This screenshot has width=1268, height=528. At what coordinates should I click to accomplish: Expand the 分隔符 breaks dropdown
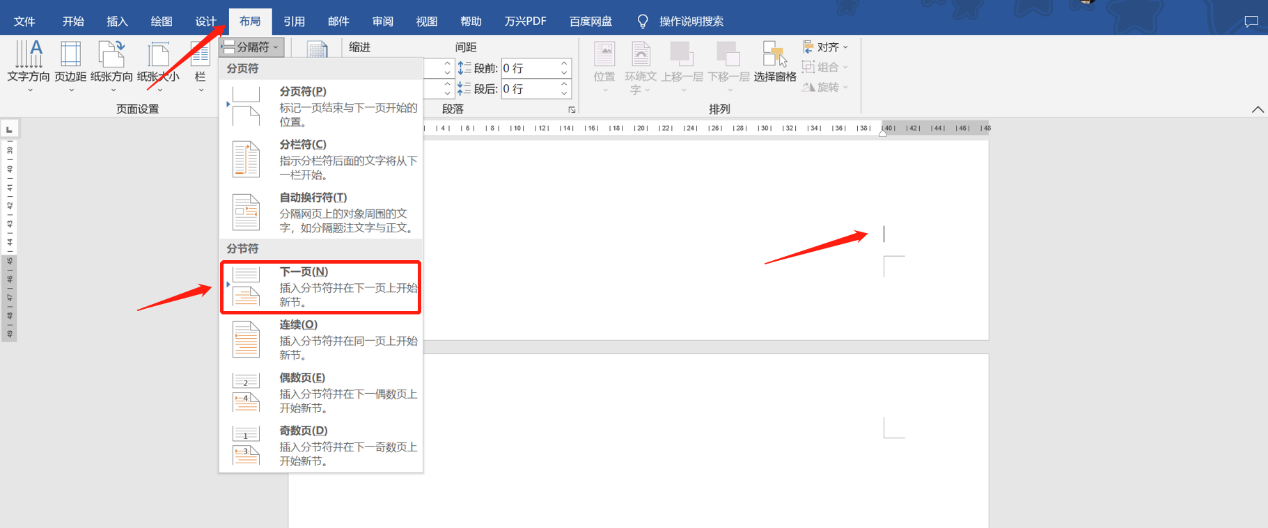tap(252, 47)
